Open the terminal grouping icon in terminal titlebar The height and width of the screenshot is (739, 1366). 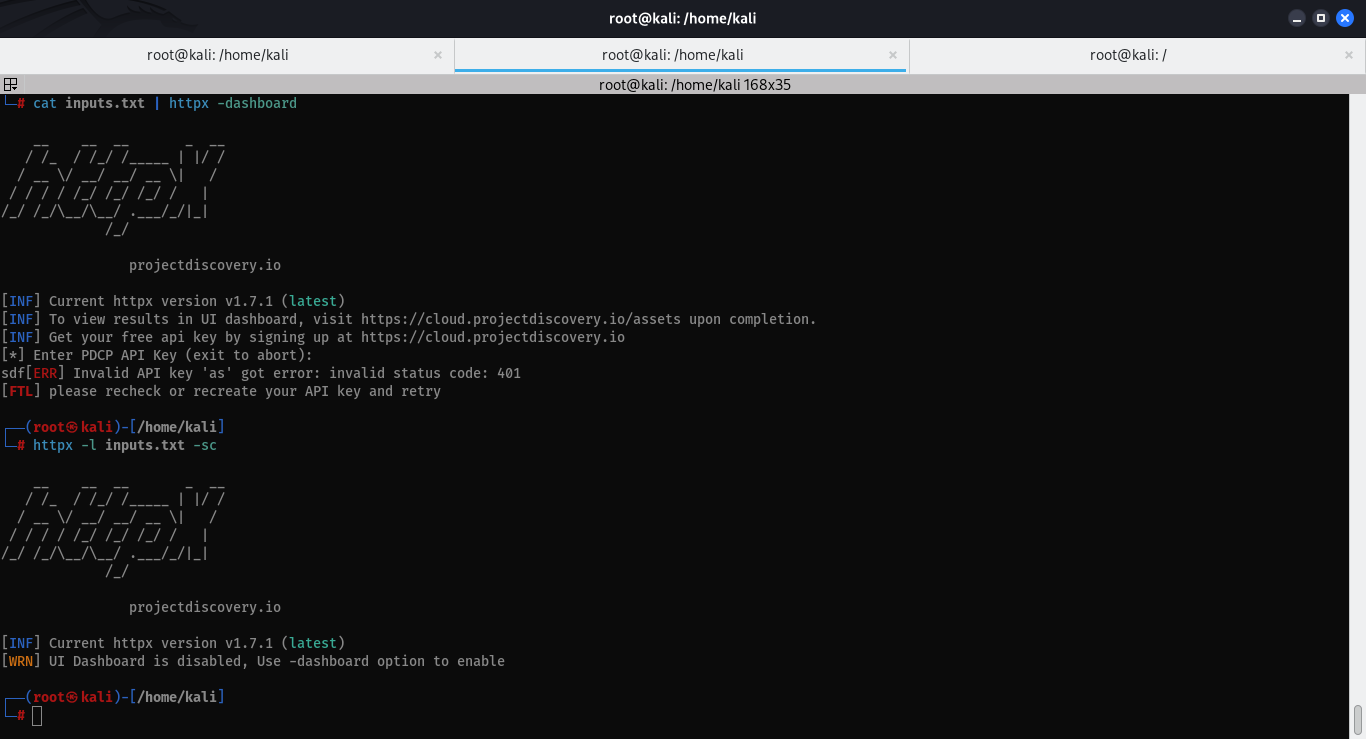[x=10, y=85]
